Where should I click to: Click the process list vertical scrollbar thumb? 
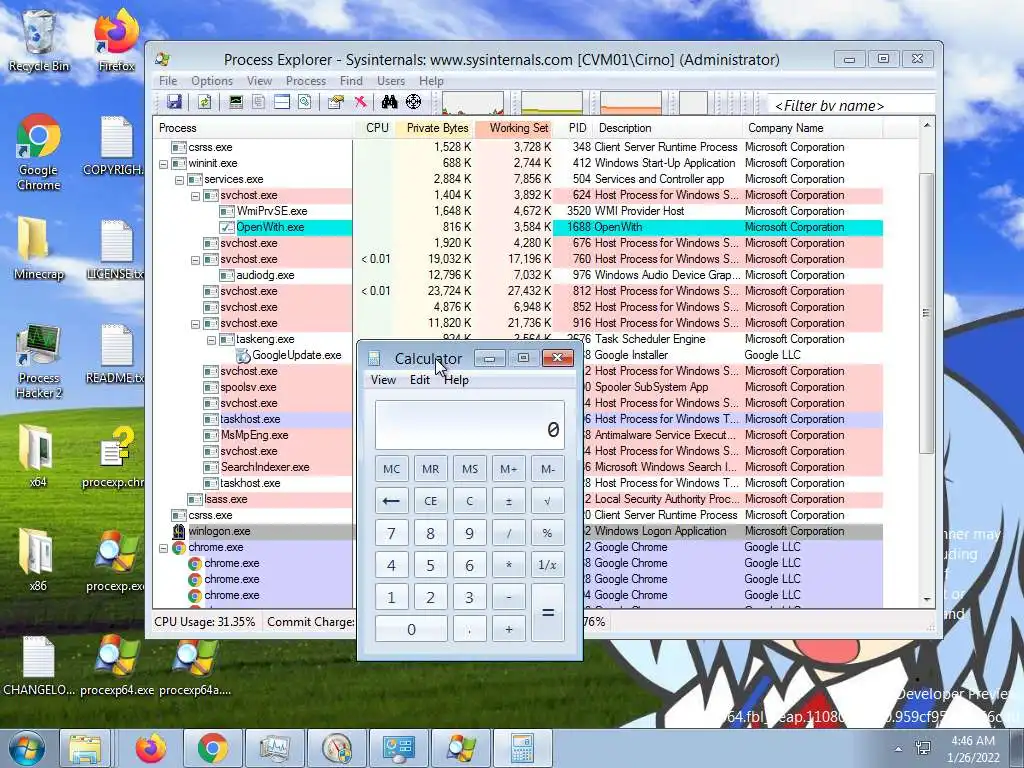click(927, 313)
